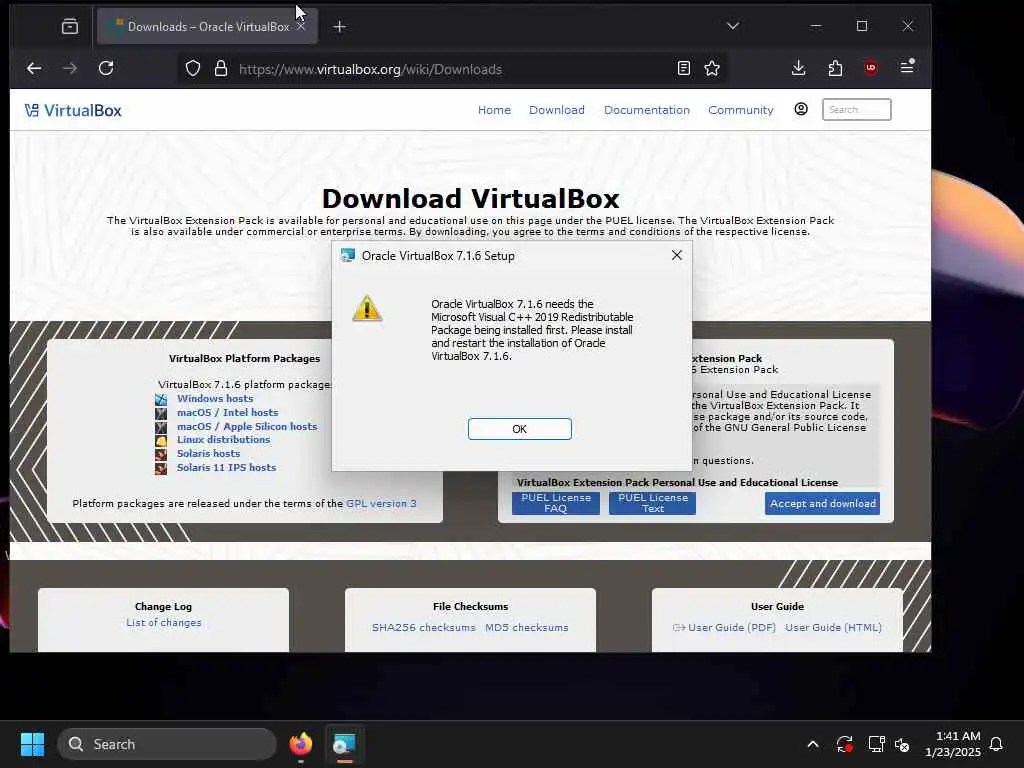Click macOS / Apple Silicon hosts link

pyautogui.click(x=247, y=426)
